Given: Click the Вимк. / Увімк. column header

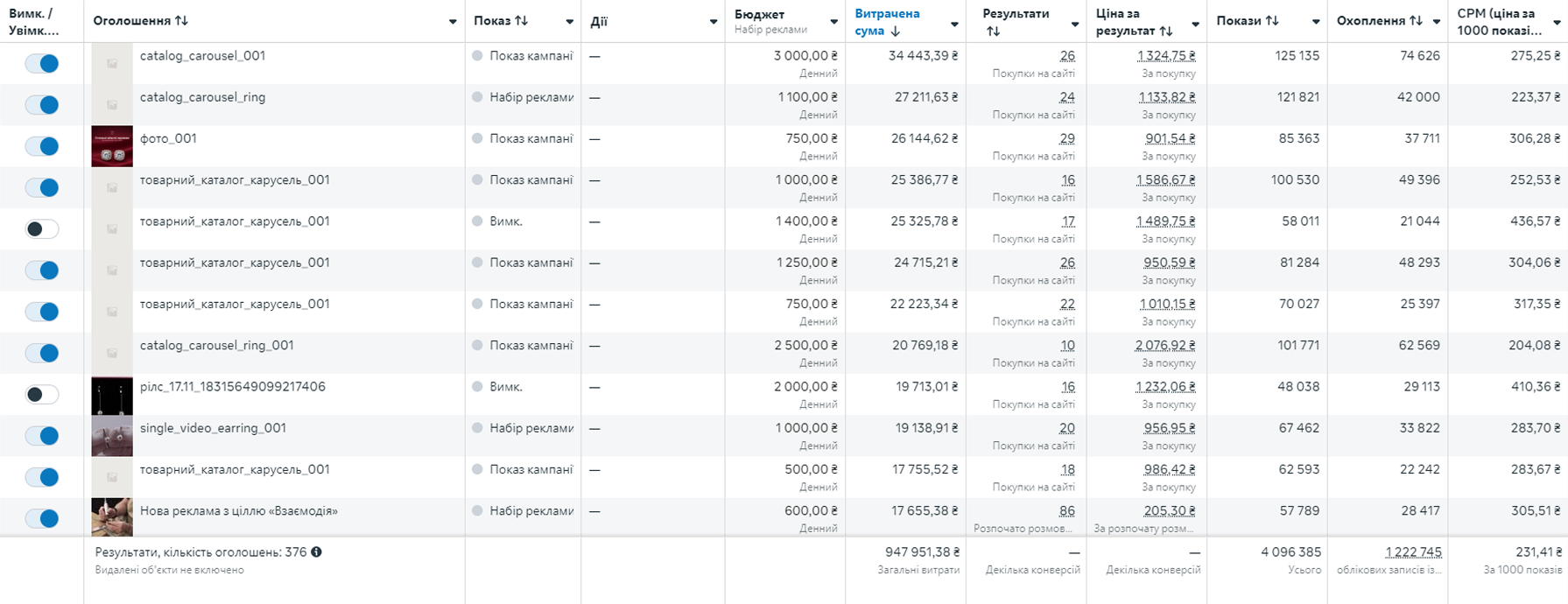Looking at the screenshot, I should pyautogui.click(x=34, y=22).
